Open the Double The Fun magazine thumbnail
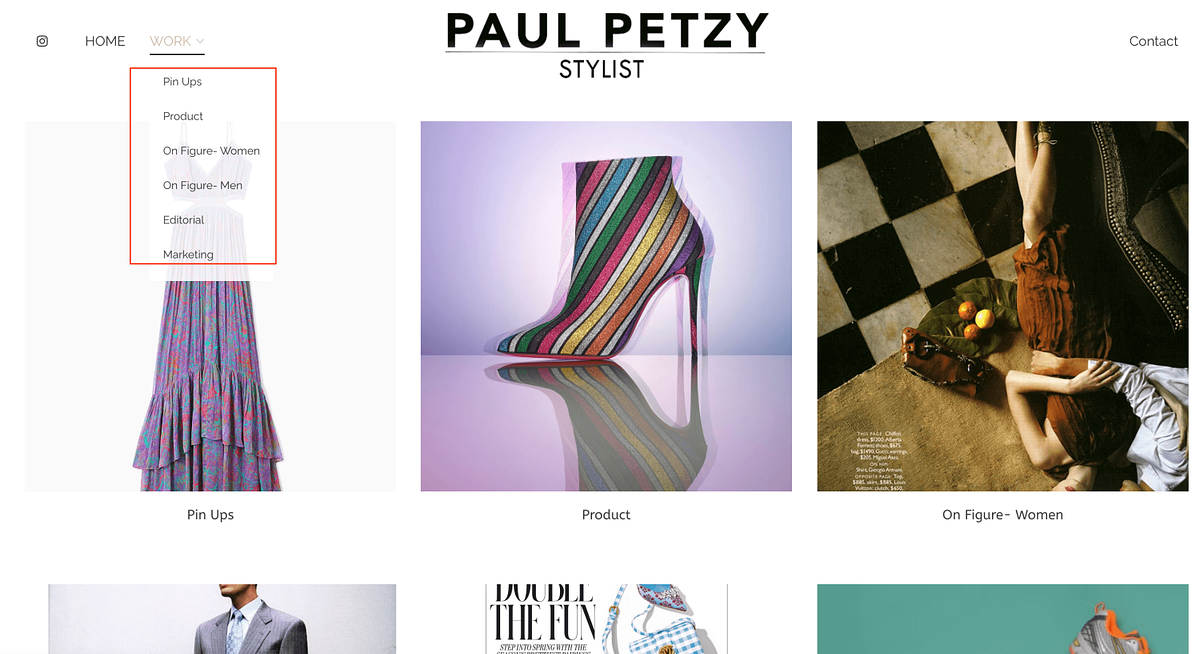 coord(606,619)
